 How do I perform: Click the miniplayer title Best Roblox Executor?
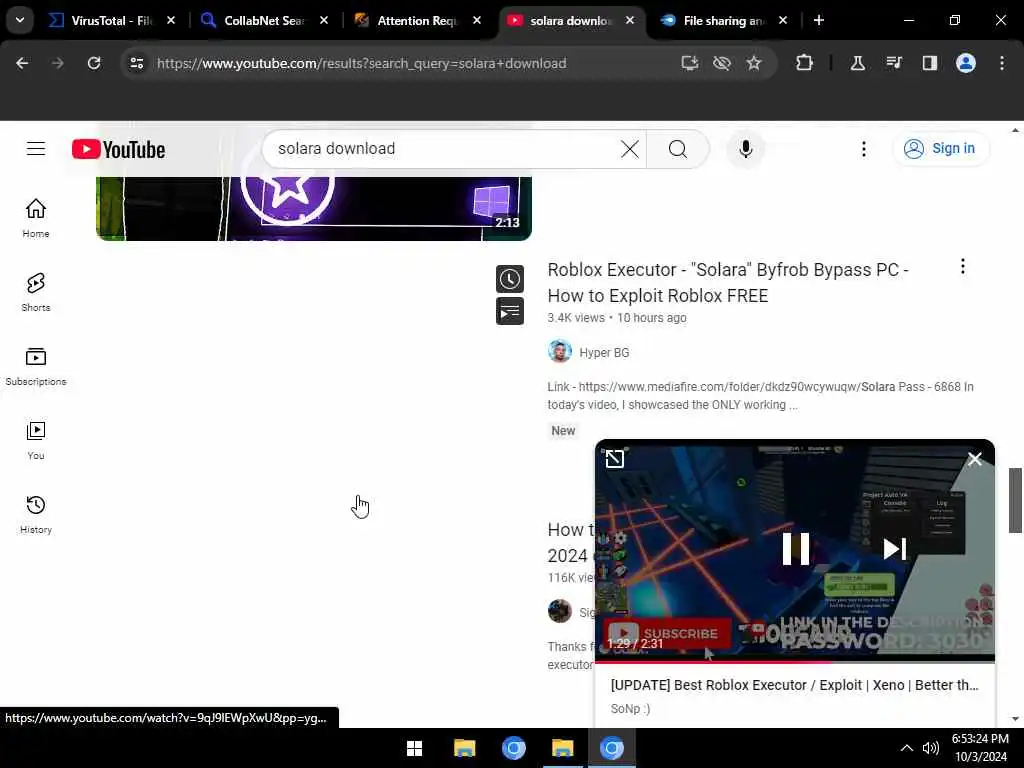point(794,684)
